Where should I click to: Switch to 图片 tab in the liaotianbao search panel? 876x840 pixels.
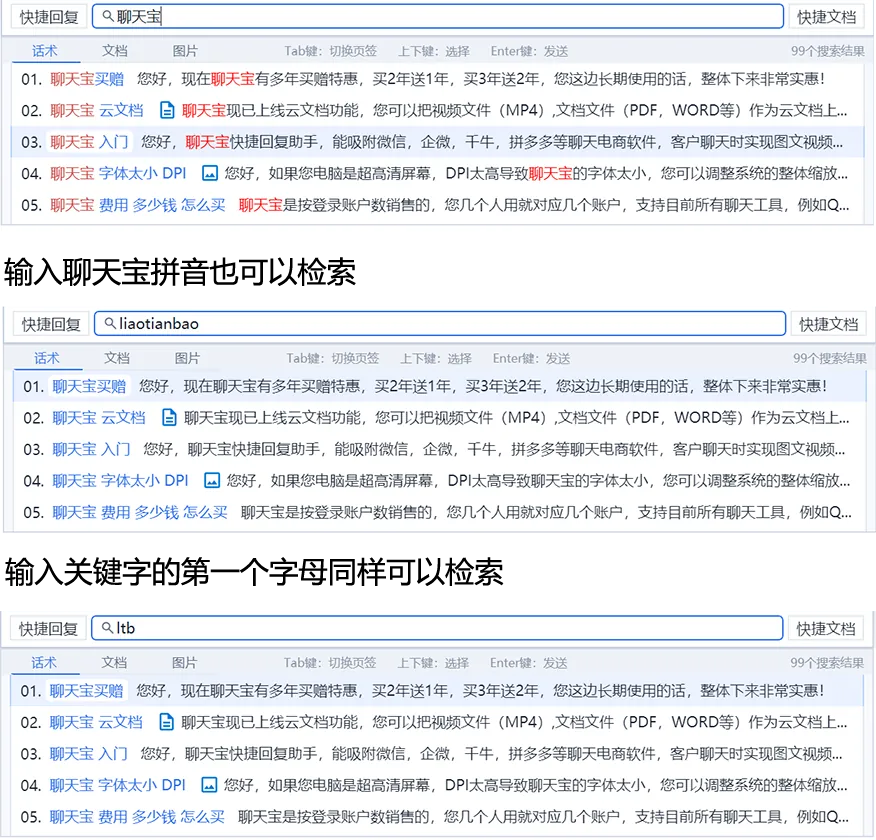coord(187,358)
